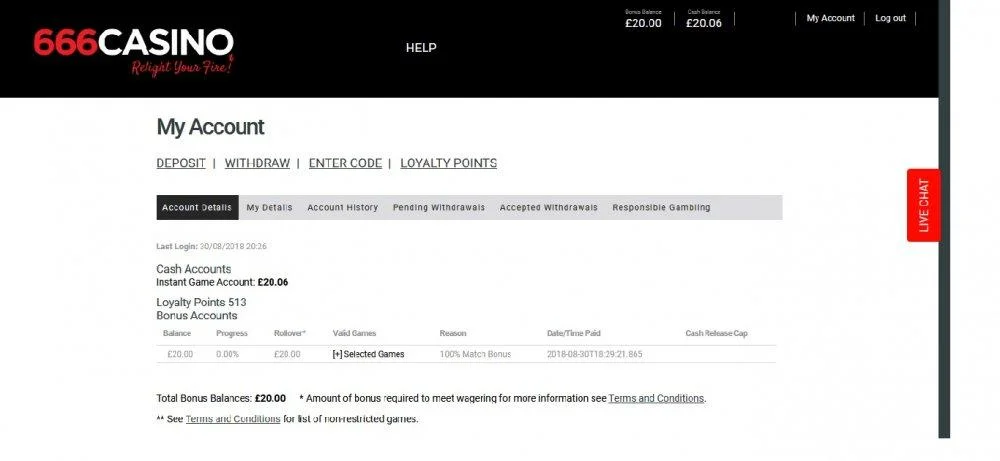Viewport: 1000px width, 461px height.
Task: Click the Loyalty Points 513 text
Action: pos(201,302)
